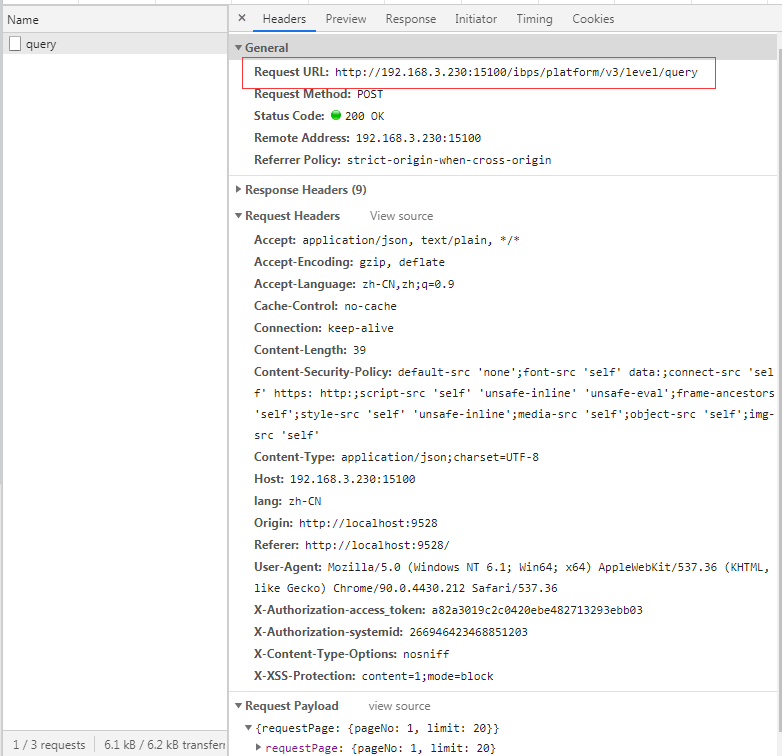
Task: Click the query file icon
Action: (x=15, y=44)
